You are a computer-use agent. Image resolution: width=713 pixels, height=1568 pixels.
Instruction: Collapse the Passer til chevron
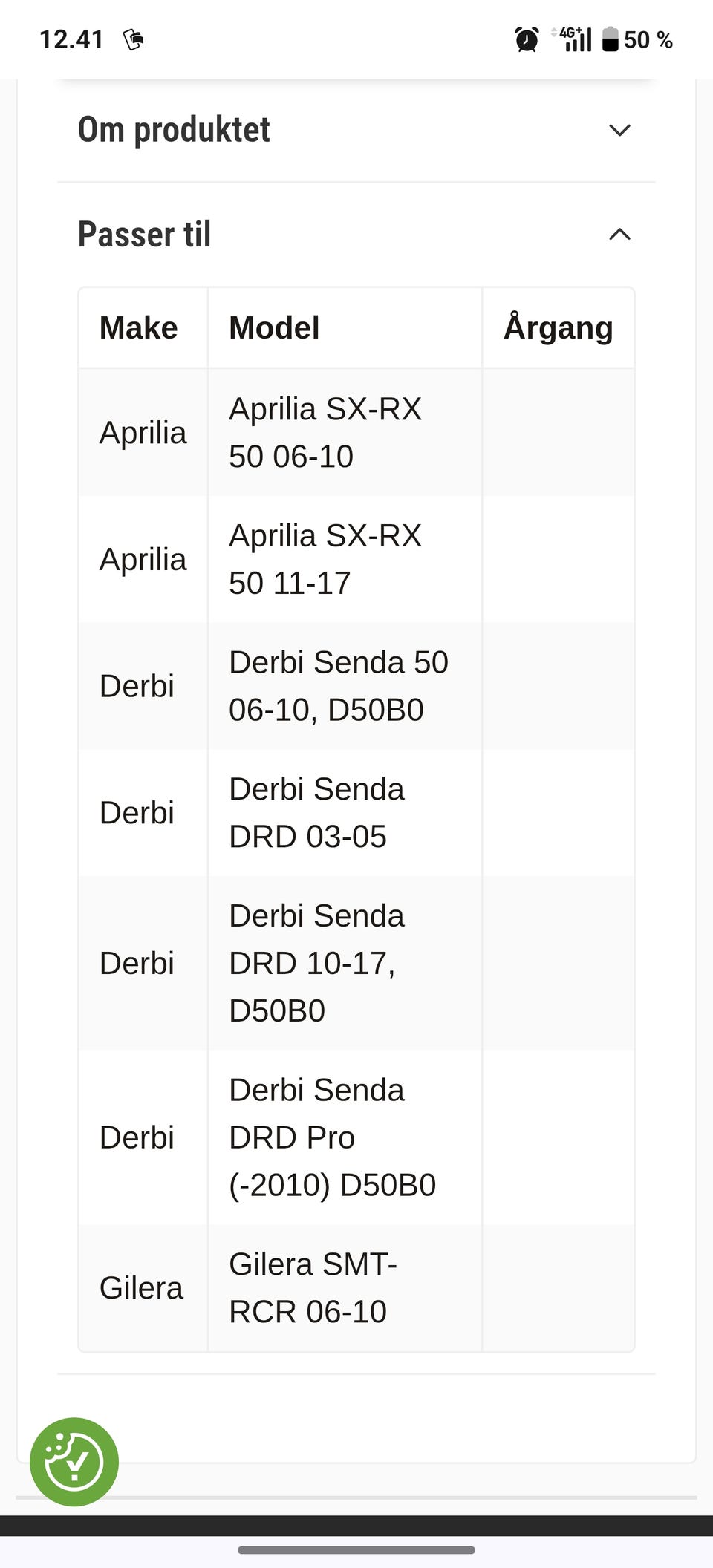619,235
